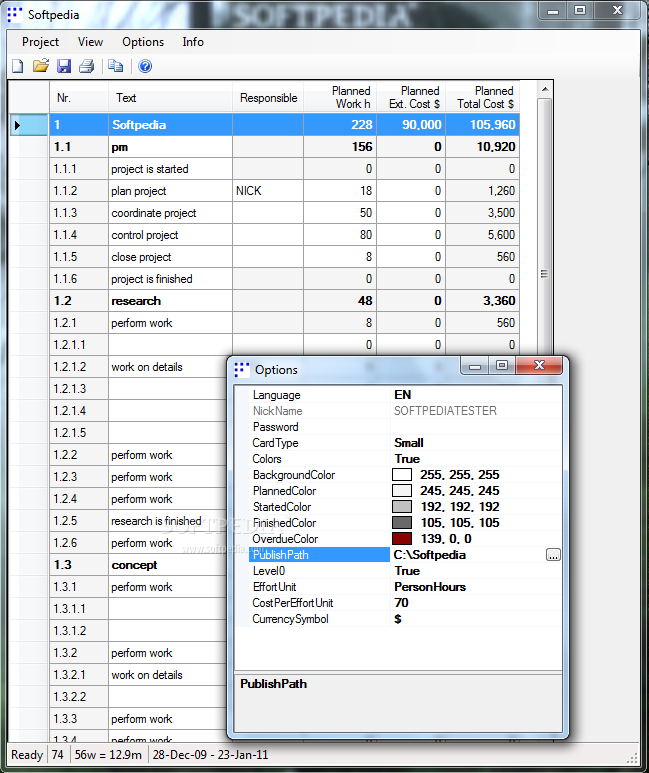The width and height of the screenshot is (649, 773).
Task: Click the 'close project' cell
Action: (170, 257)
